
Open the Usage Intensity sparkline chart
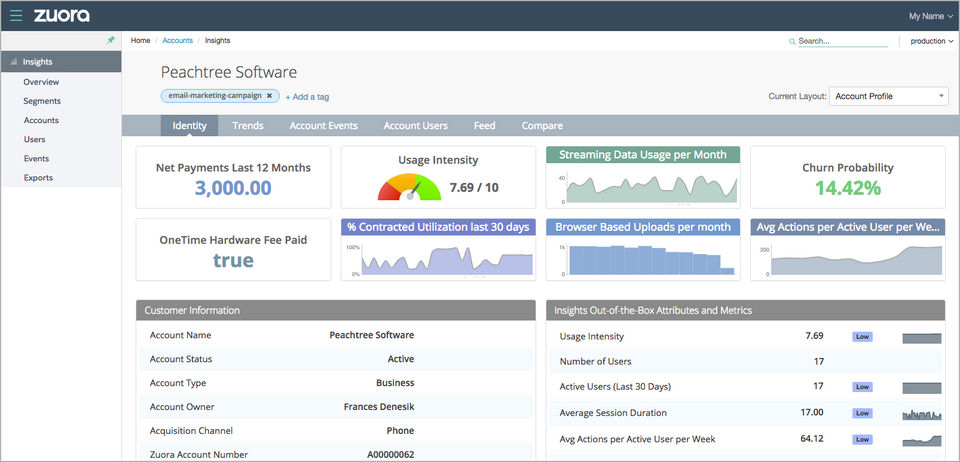pos(921,338)
